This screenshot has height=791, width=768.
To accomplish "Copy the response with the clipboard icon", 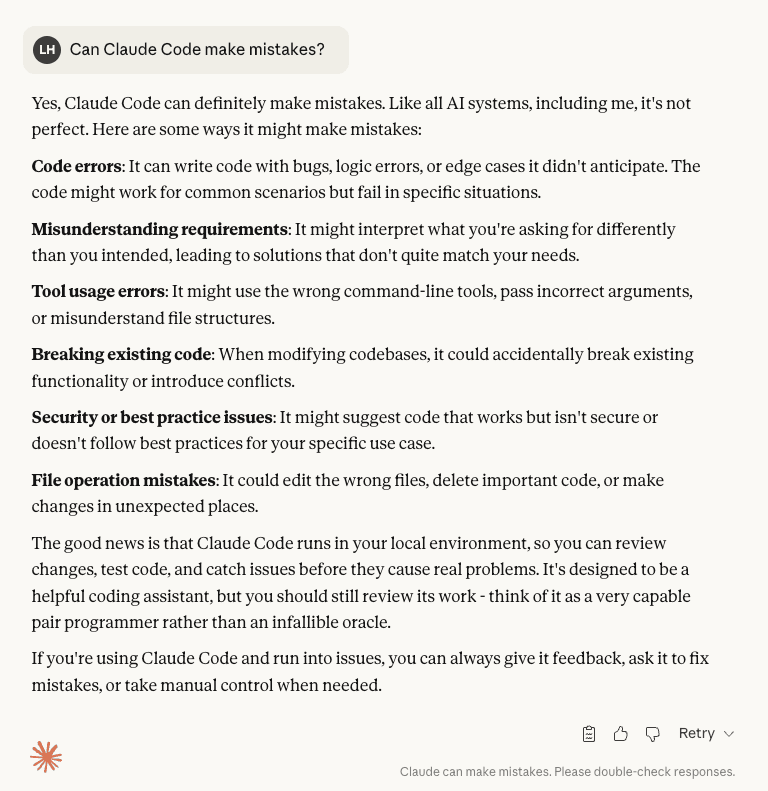I will (x=589, y=734).
